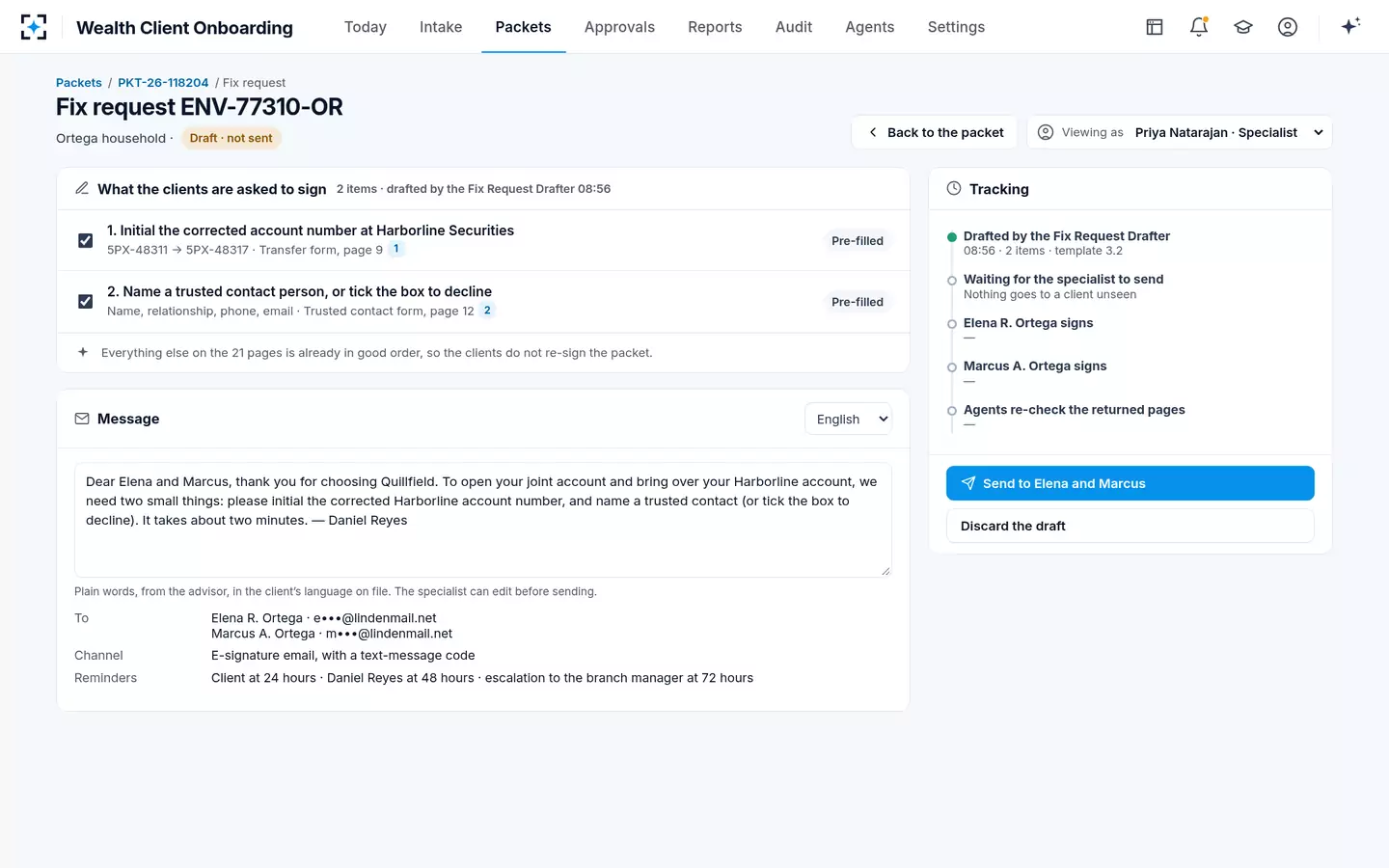Go to the Intake tab

(x=441, y=27)
